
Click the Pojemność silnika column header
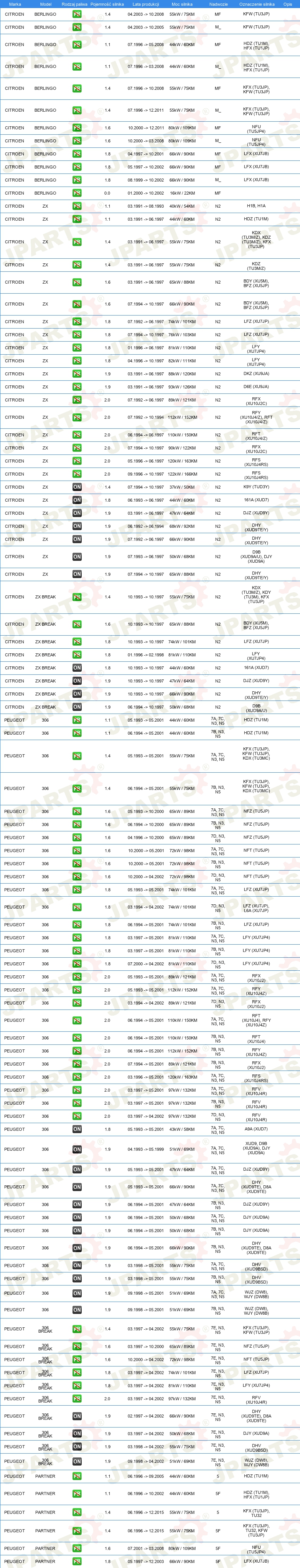point(107,4)
